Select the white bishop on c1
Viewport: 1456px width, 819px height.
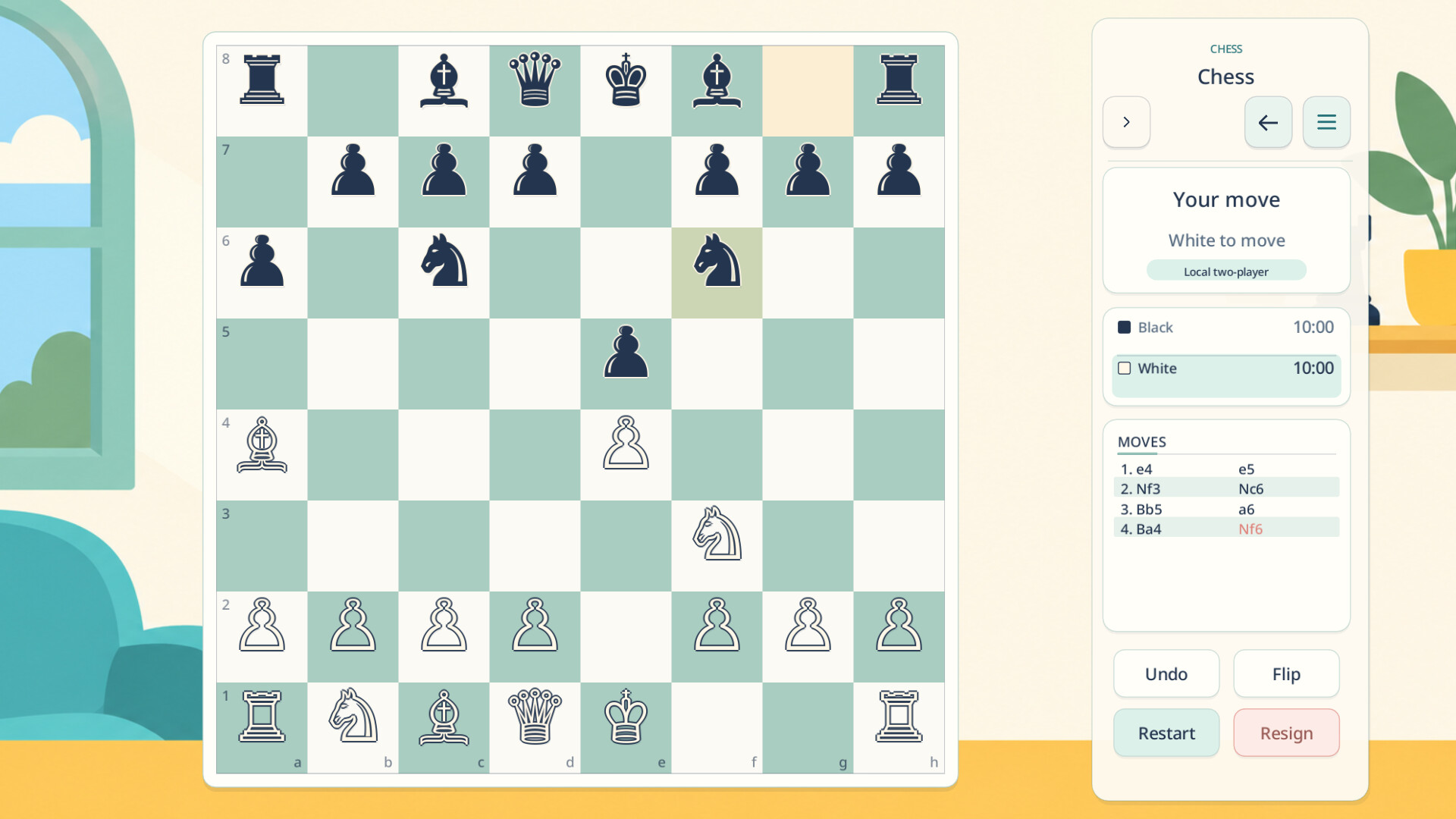tap(444, 717)
